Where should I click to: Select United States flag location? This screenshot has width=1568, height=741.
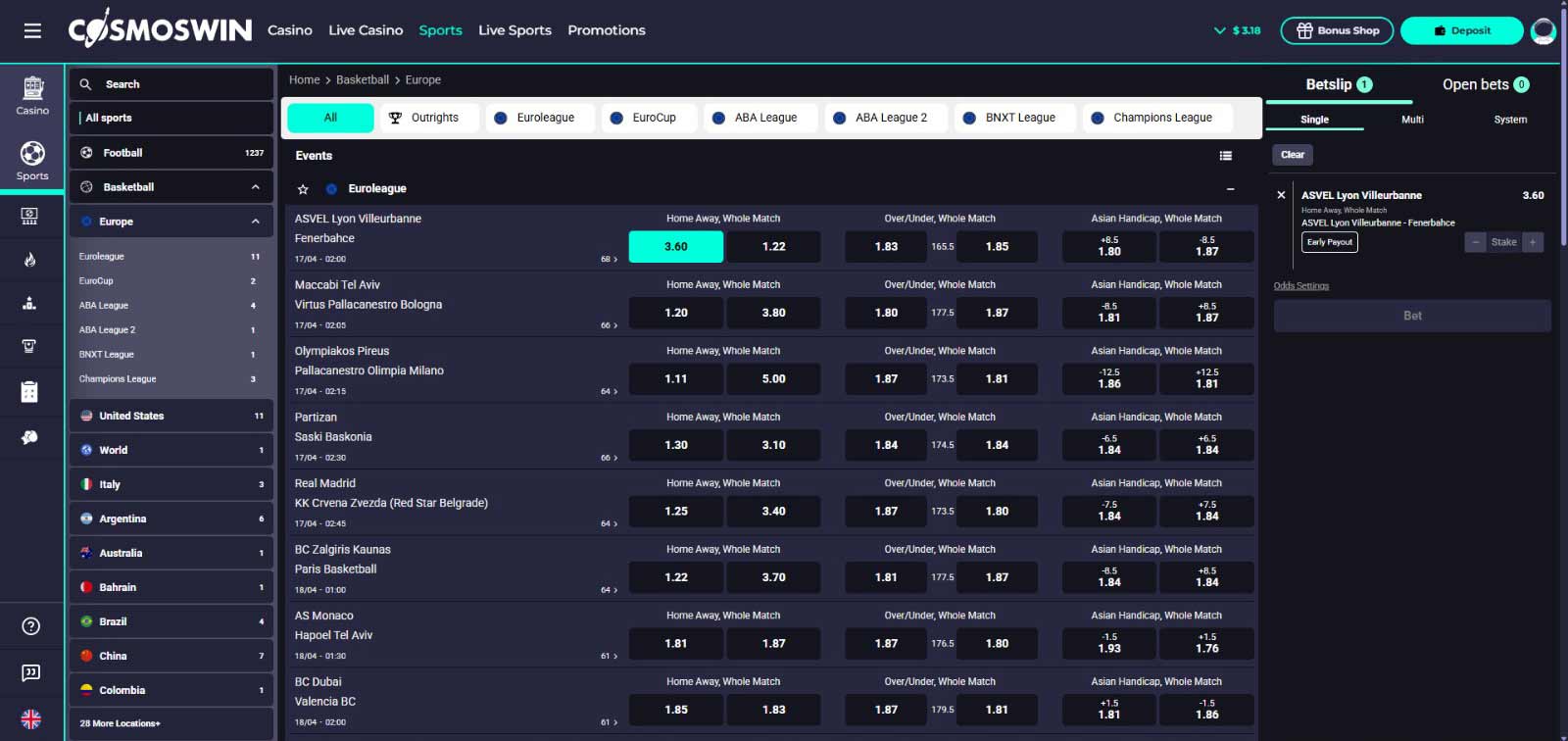pyautogui.click(x=86, y=416)
